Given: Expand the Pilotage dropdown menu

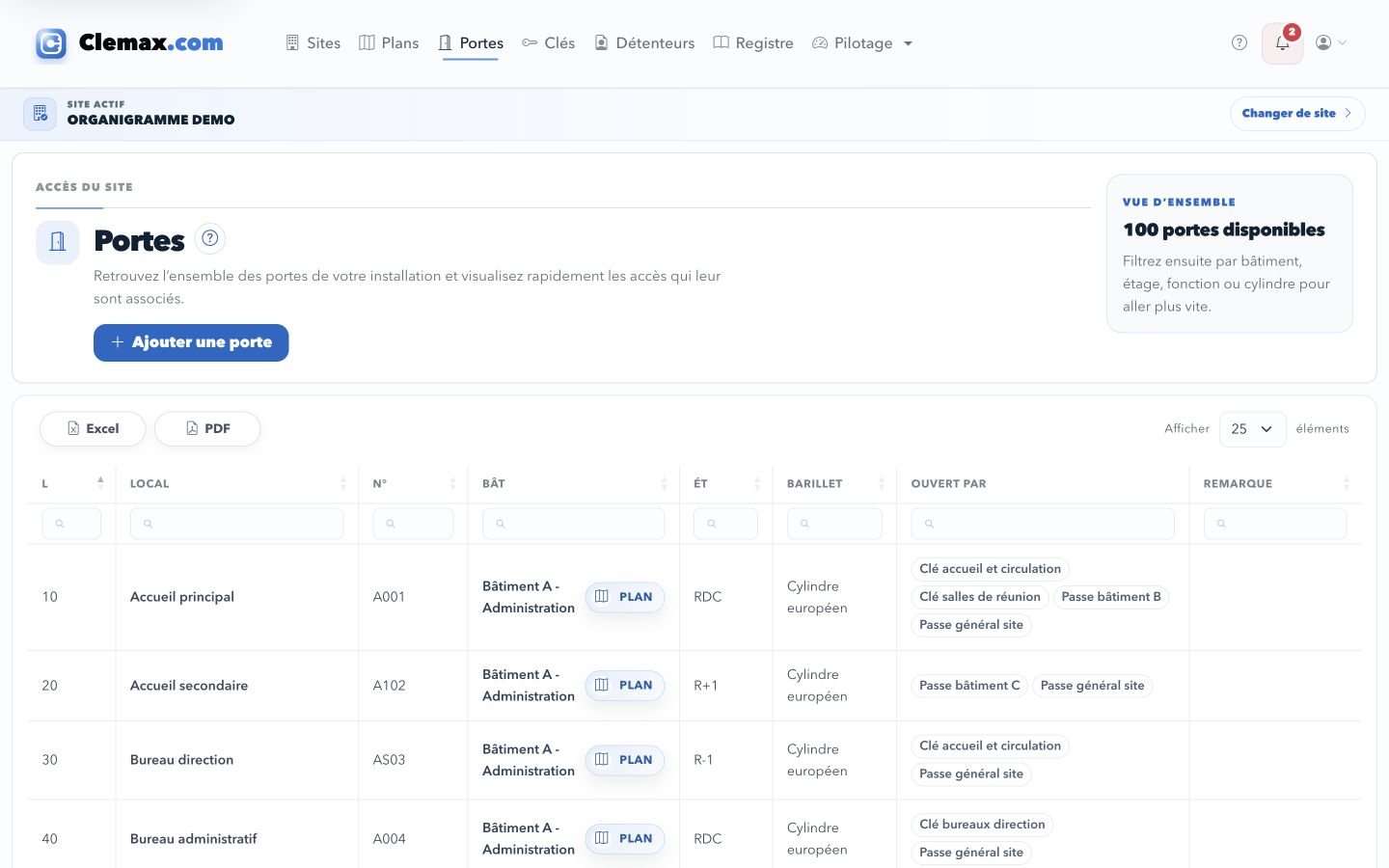Looking at the screenshot, I should (862, 43).
